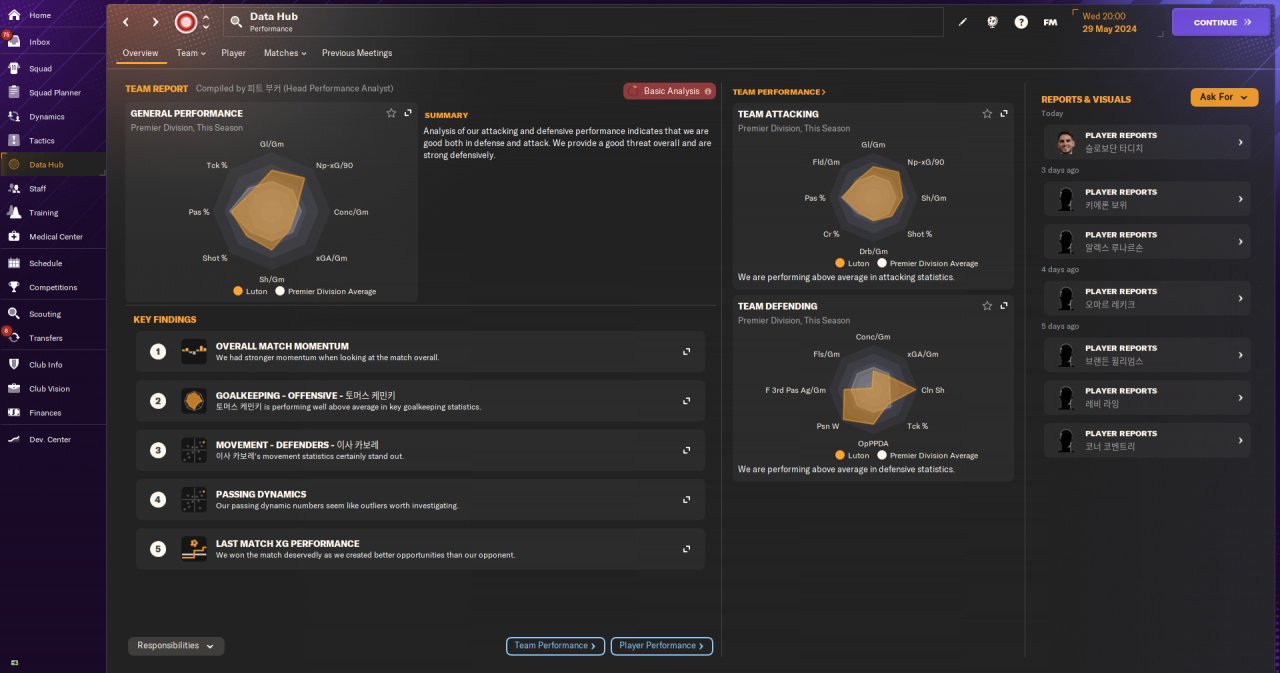Screen dimensions: 1280x673
Task: Click the club selector up-down arrows
Action: click(205, 22)
